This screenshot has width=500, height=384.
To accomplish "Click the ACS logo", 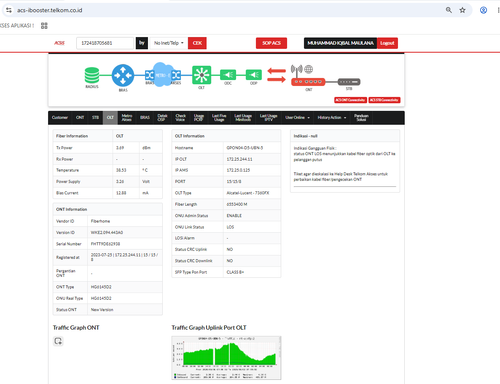I will click(59, 43).
